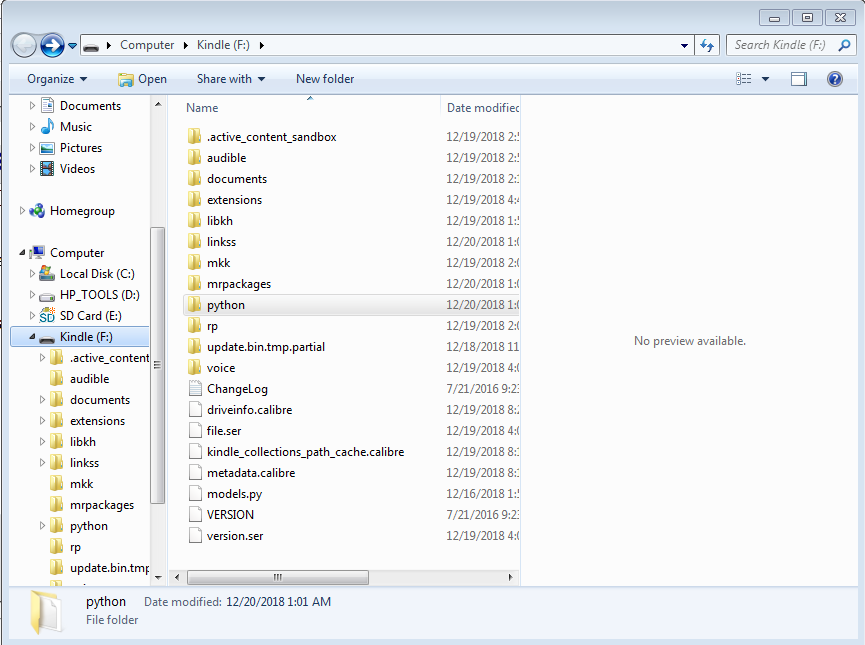Click the file list scroll right arrow

point(510,577)
